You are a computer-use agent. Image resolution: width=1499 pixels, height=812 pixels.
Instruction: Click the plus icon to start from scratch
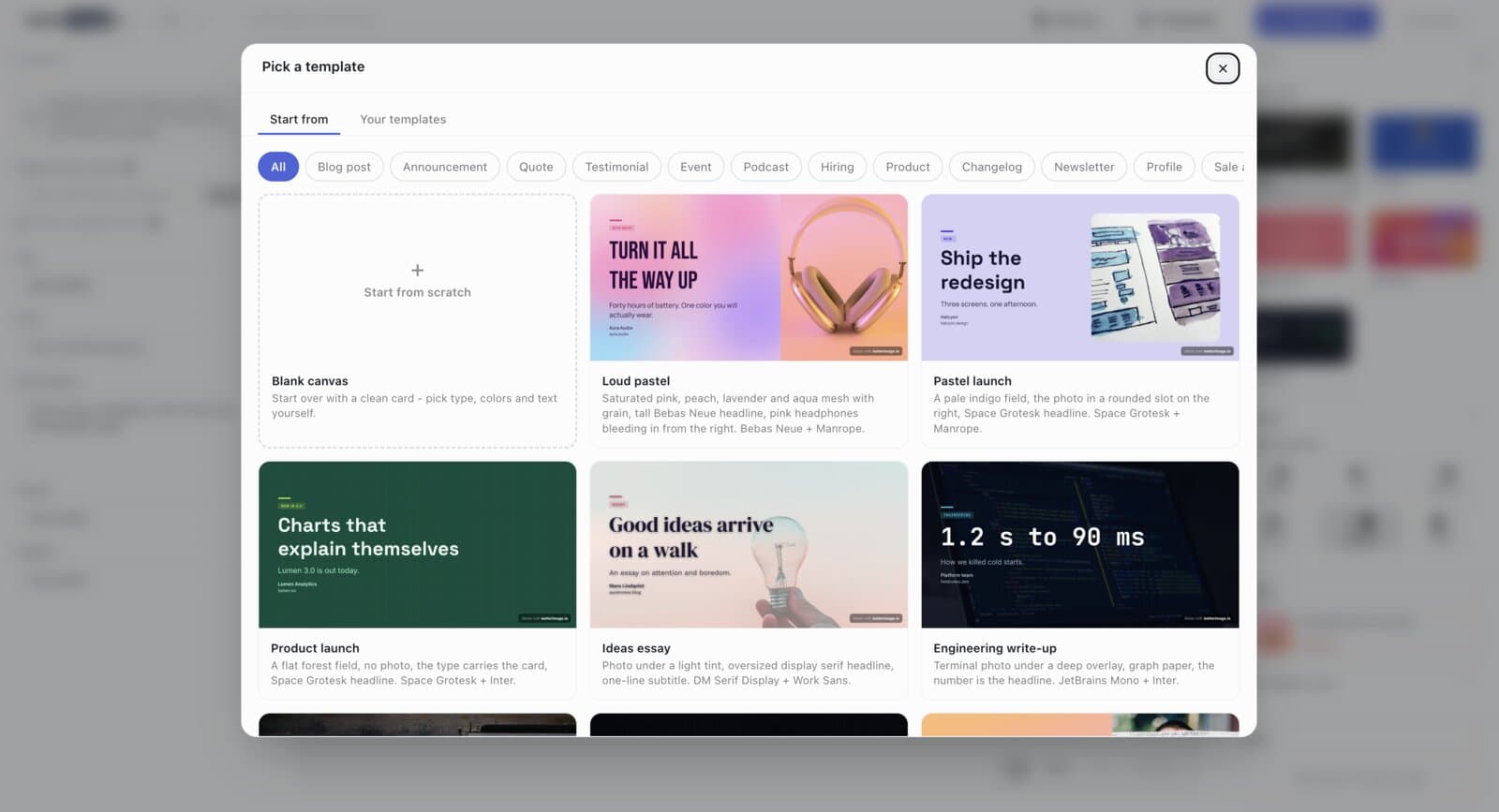click(x=418, y=270)
